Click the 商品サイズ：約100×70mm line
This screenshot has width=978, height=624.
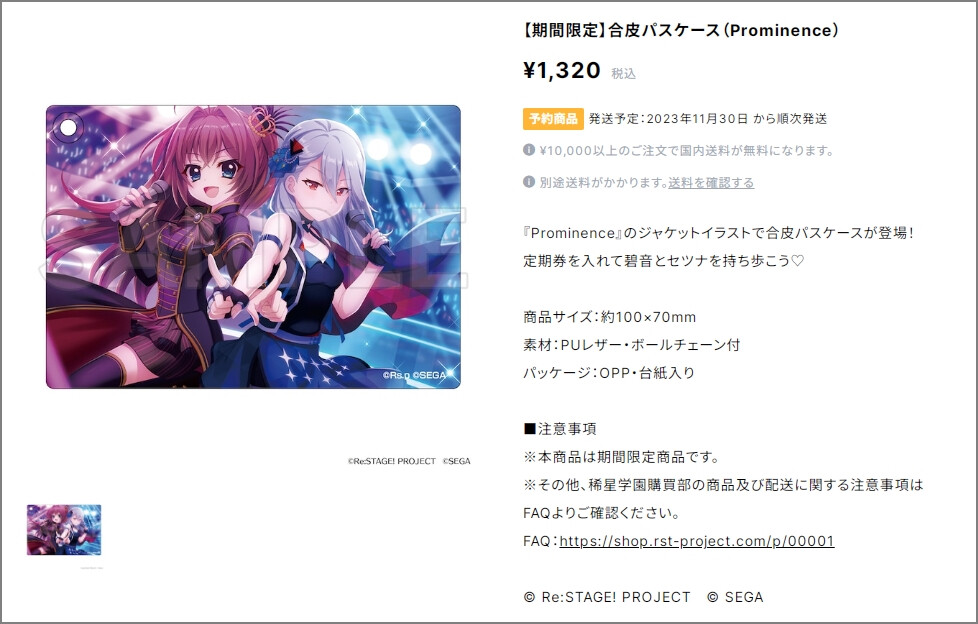click(609, 317)
